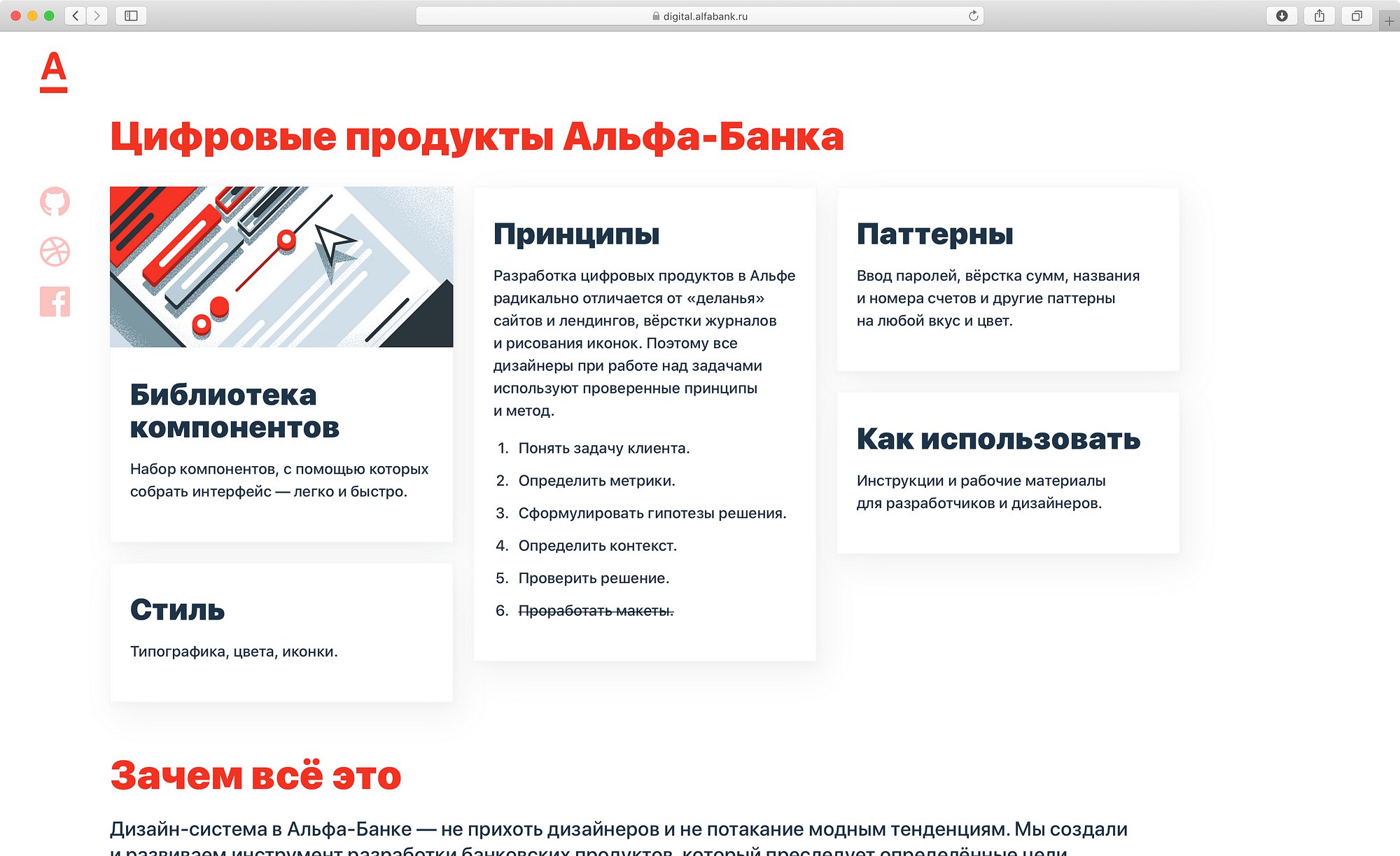
Task: Open the component library illustration thumbnail
Action: point(281,267)
